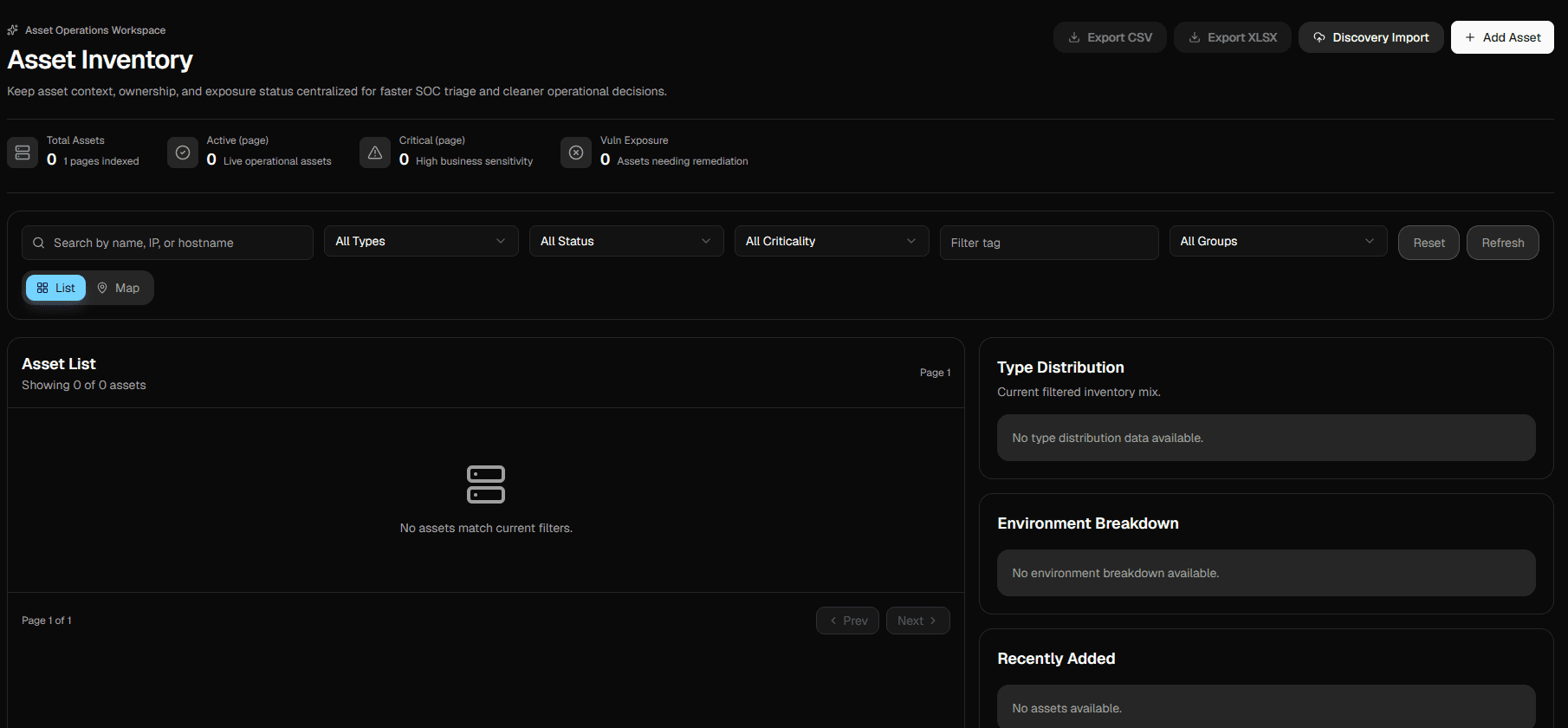Reset the filters
1568x728 pixels.
(1429, 243)
